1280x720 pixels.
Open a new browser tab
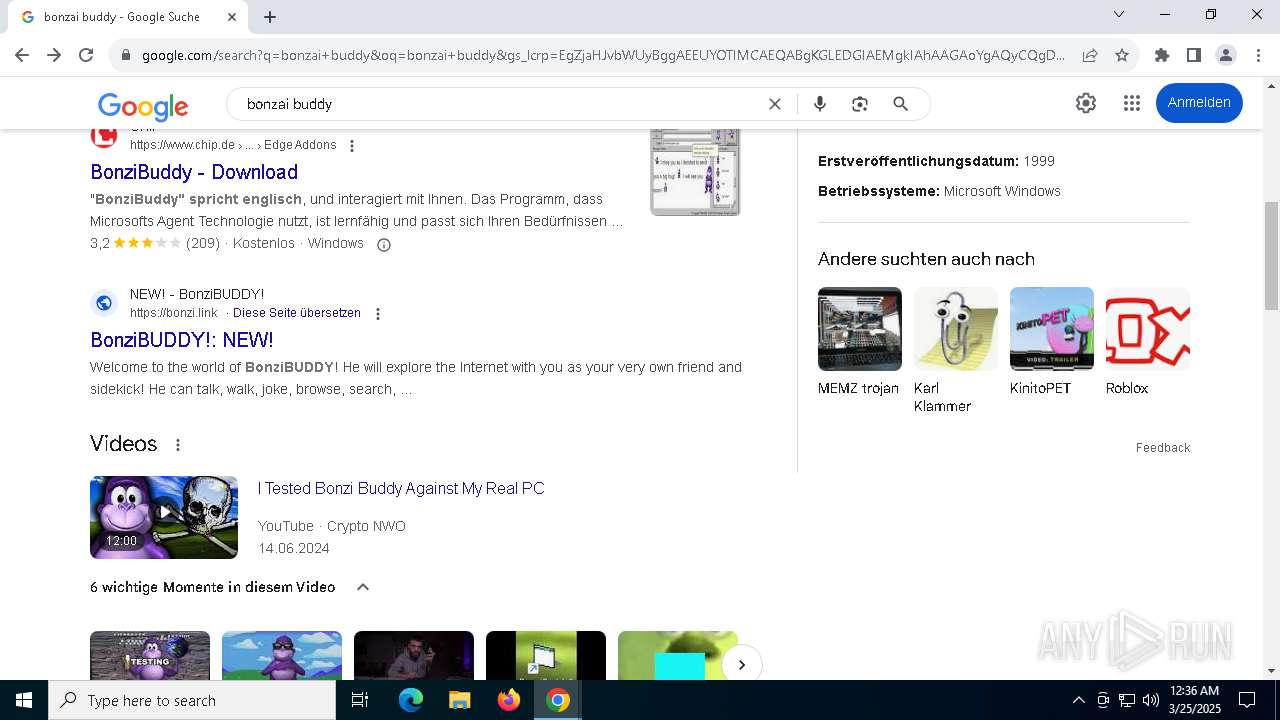coord(270,16)
